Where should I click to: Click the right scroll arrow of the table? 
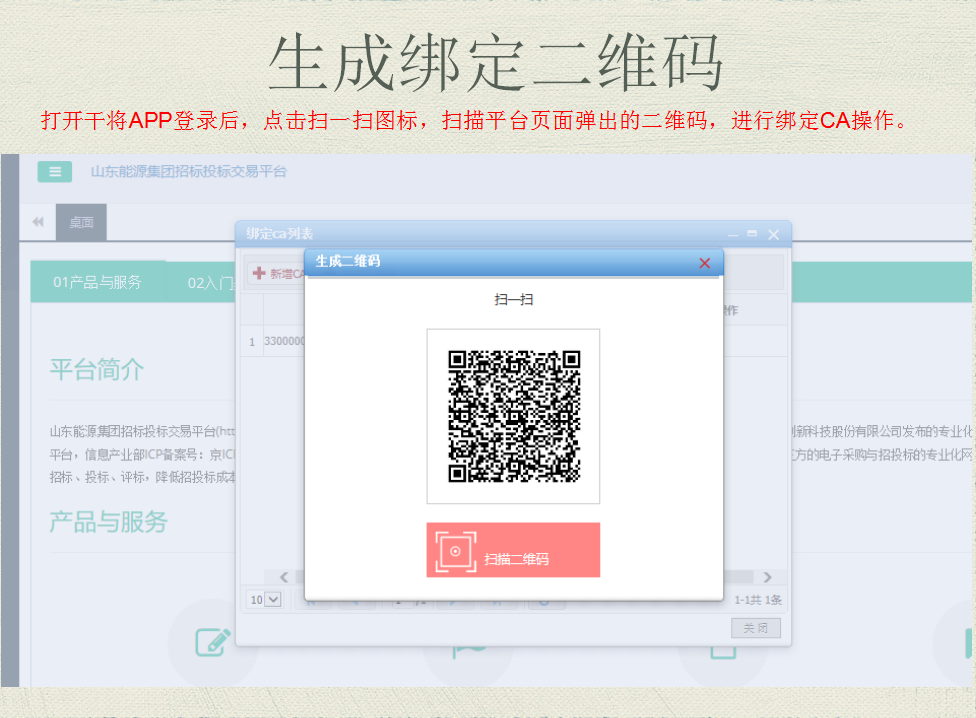coord(767,577)
